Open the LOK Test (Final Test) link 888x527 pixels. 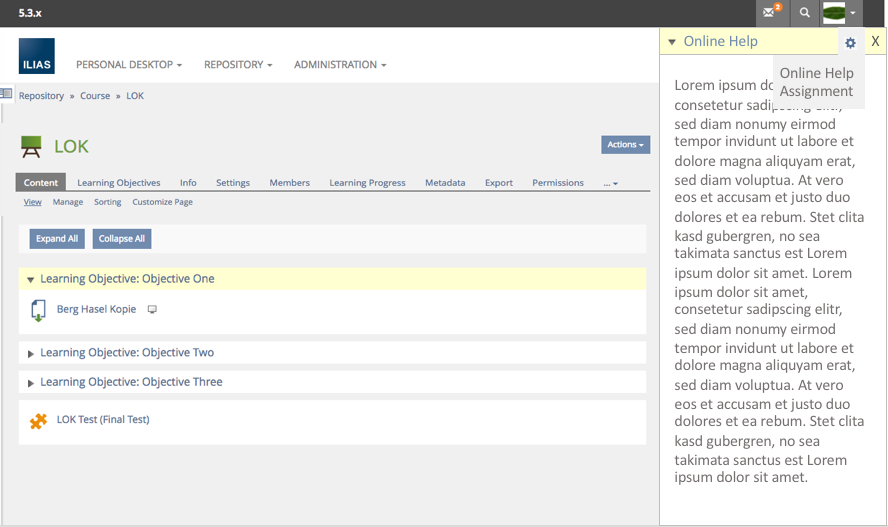(x=103, y=420)
